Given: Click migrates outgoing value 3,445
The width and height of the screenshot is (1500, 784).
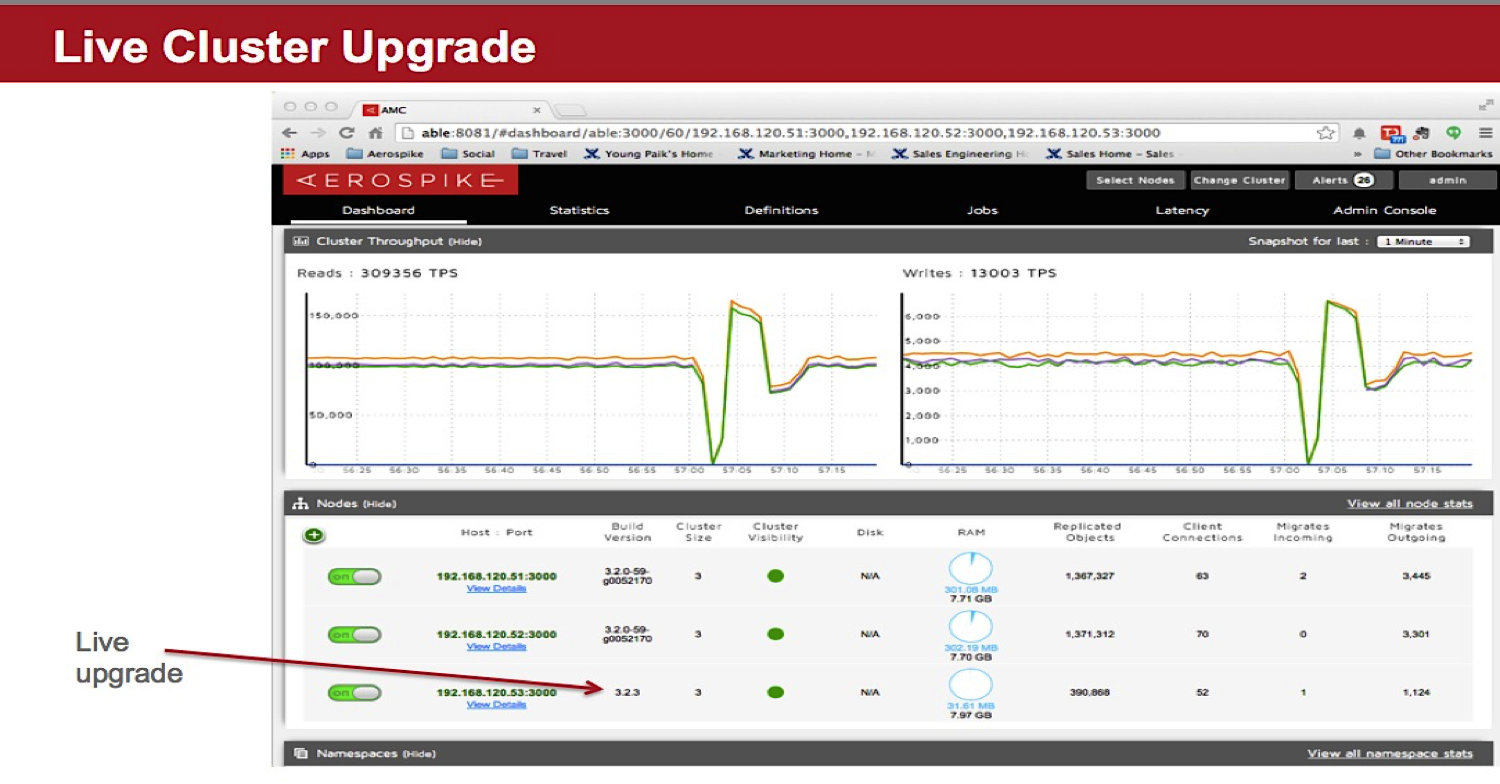Looking at the screenshot, I should pos(1415,576).
